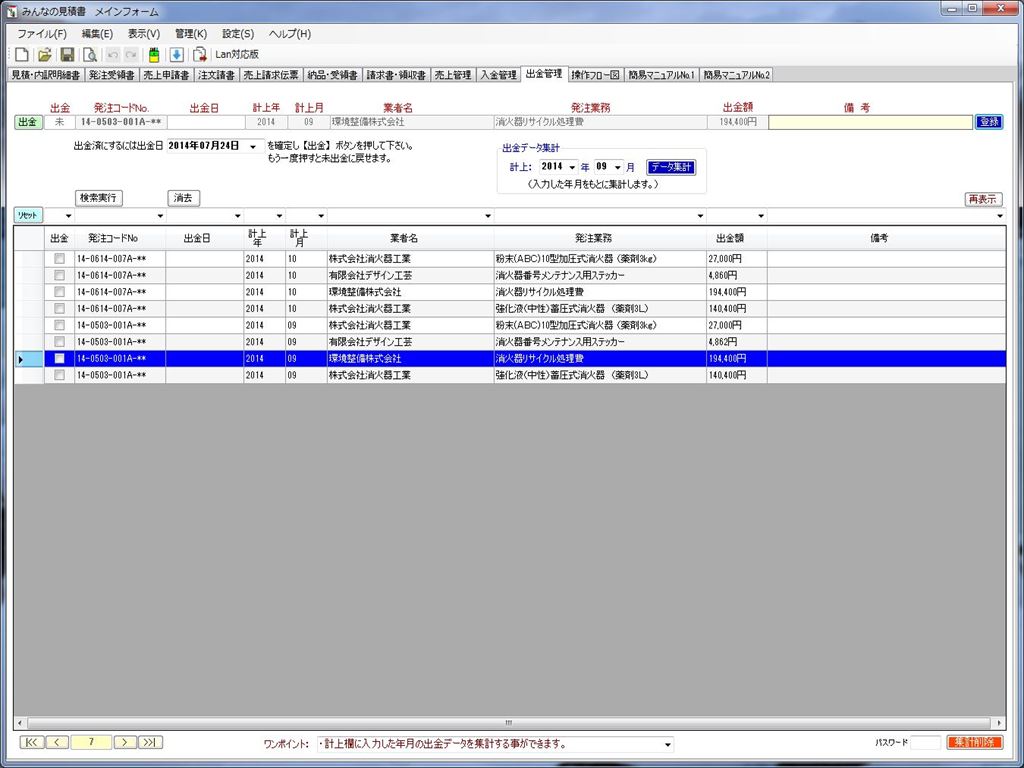Click the 4,862円 amount cell
This screenshot has width=1024, height=768.
[736, 342]
